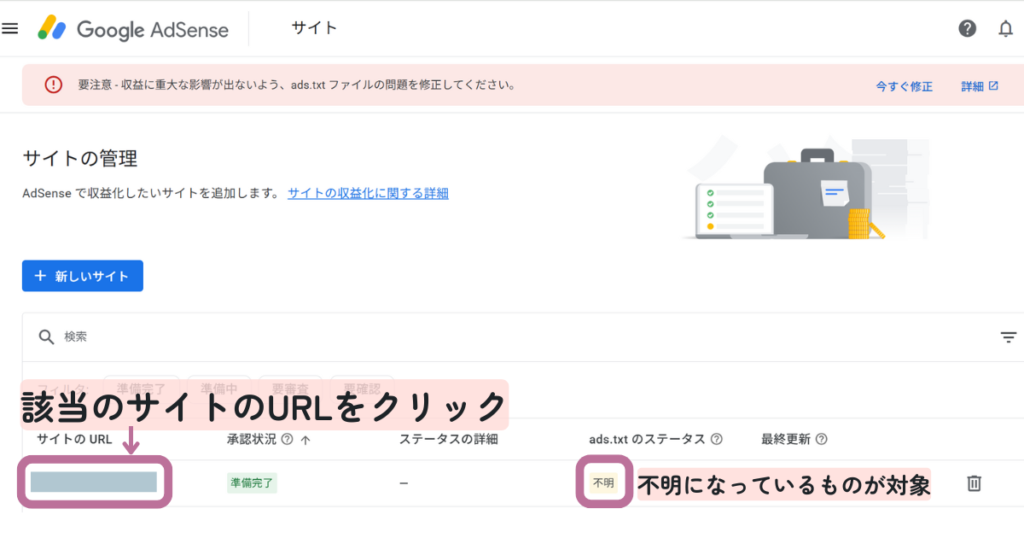Select the 準備中 filter chip
Image resolution: width=1024 pixels, height=538 pixels.
pos(219,388)
